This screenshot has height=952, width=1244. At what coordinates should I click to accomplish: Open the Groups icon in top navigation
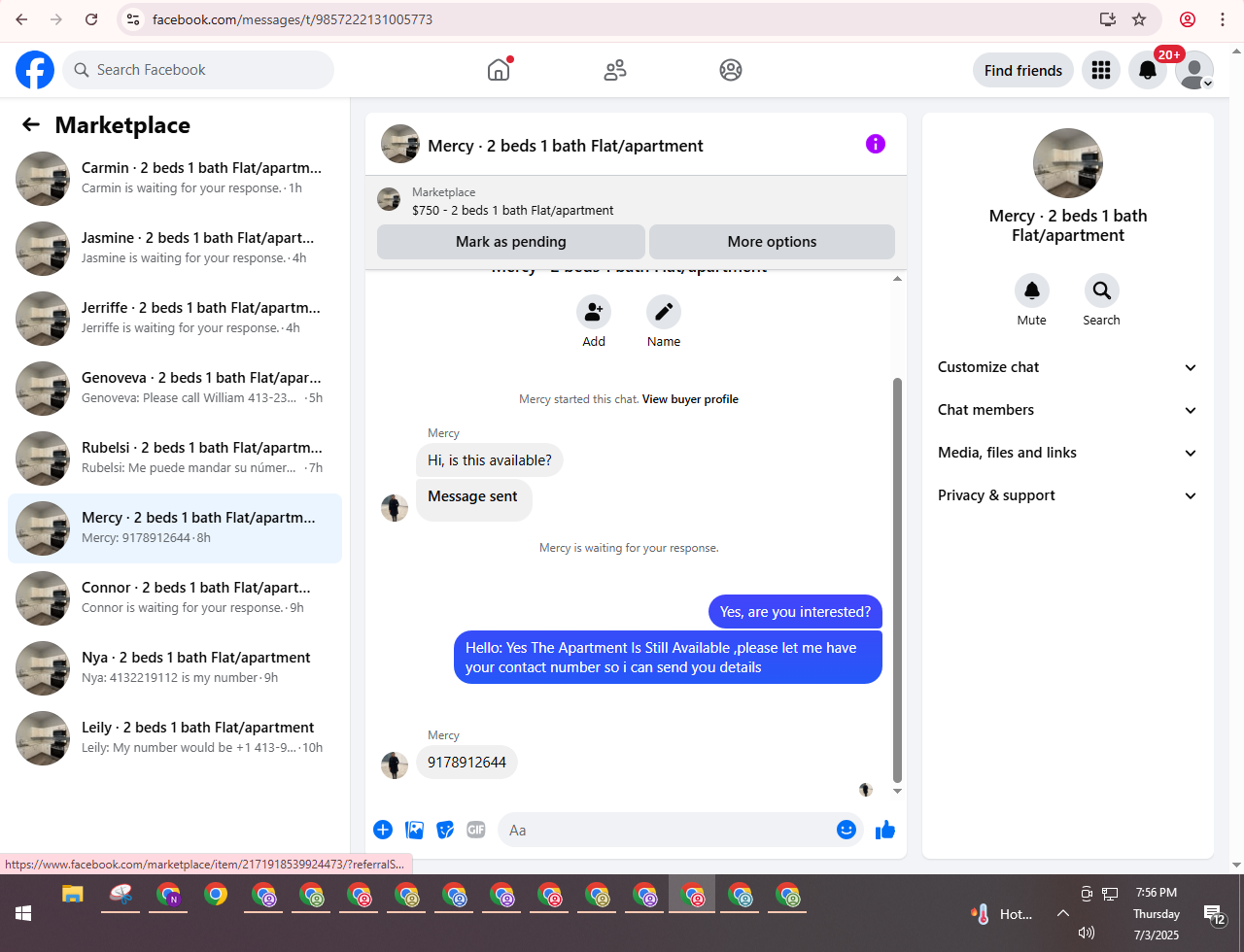tap(731, 70)
